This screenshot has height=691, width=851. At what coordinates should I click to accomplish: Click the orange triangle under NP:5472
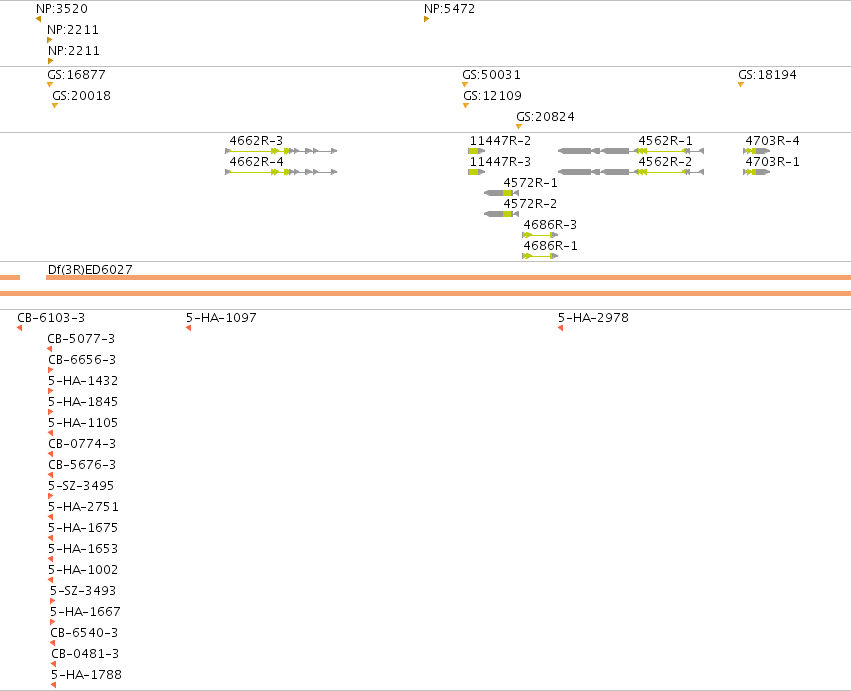coord(427,19)
